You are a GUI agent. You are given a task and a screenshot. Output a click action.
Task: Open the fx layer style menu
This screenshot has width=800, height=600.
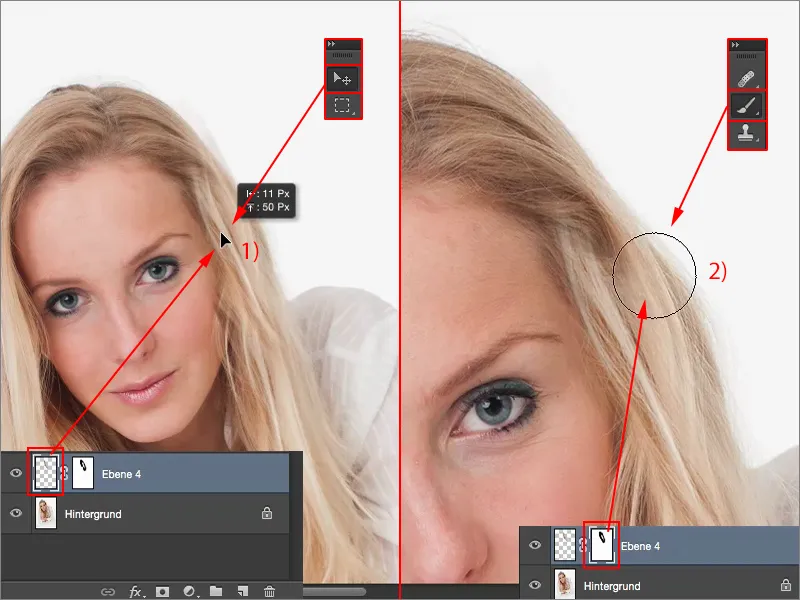pos(135,591)
